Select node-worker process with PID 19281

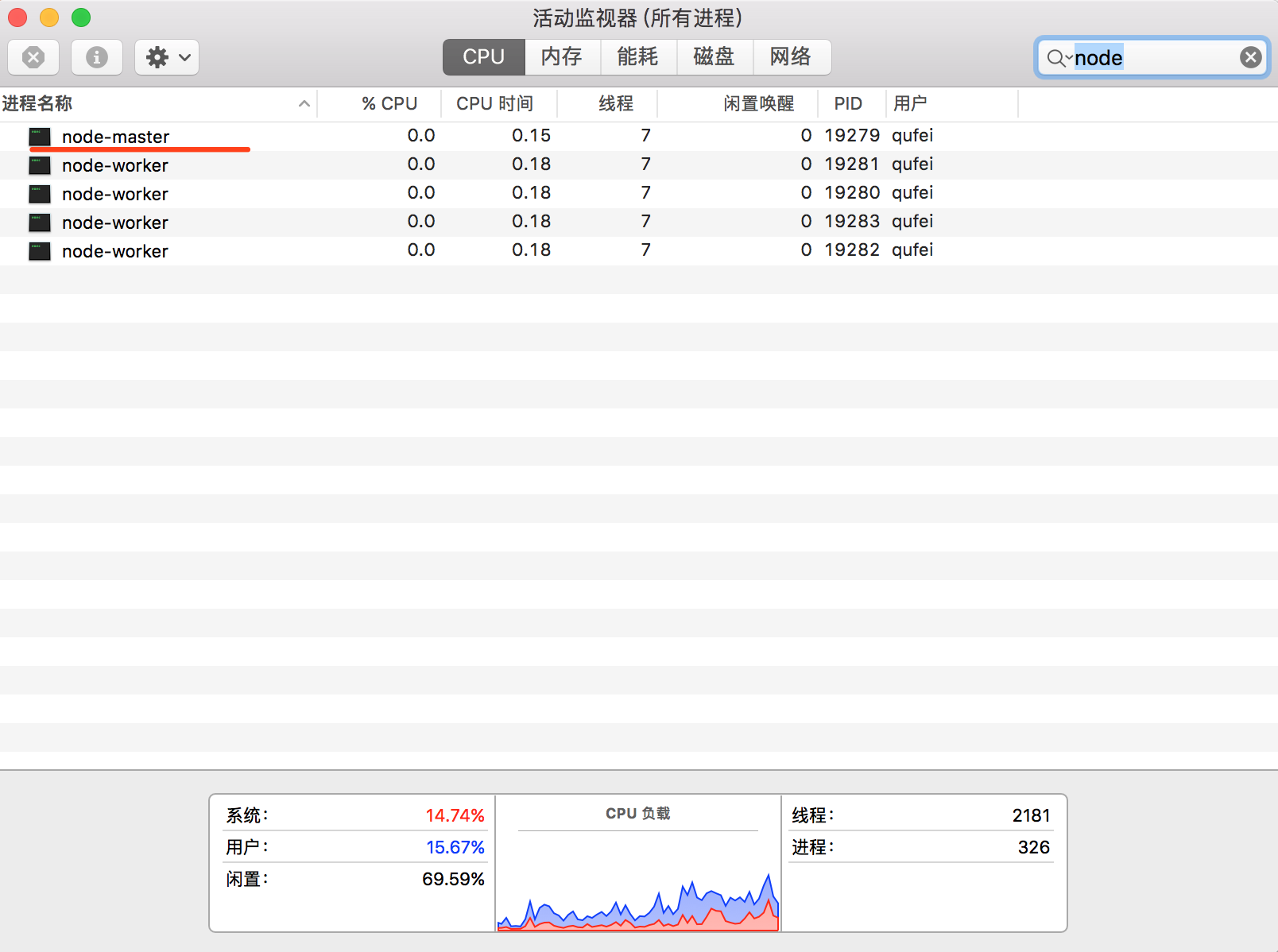(x=639, y=164)
